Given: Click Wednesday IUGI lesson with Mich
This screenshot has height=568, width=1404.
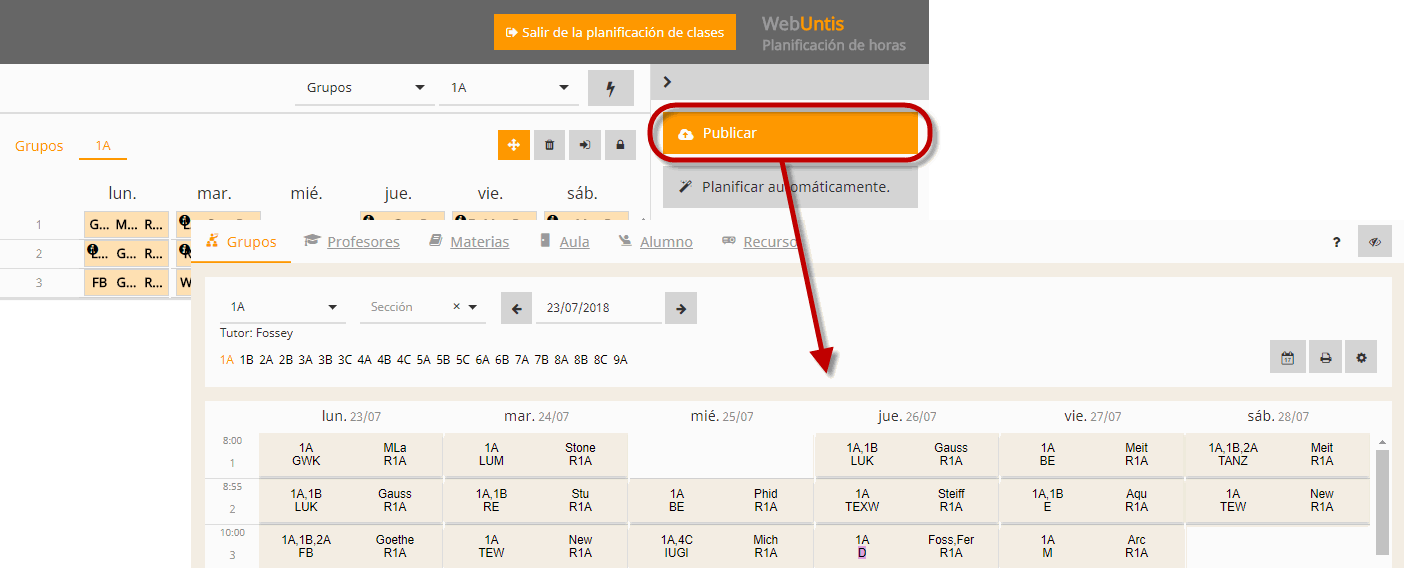Looking at the screenshot, I should click(x=721, y=547).
